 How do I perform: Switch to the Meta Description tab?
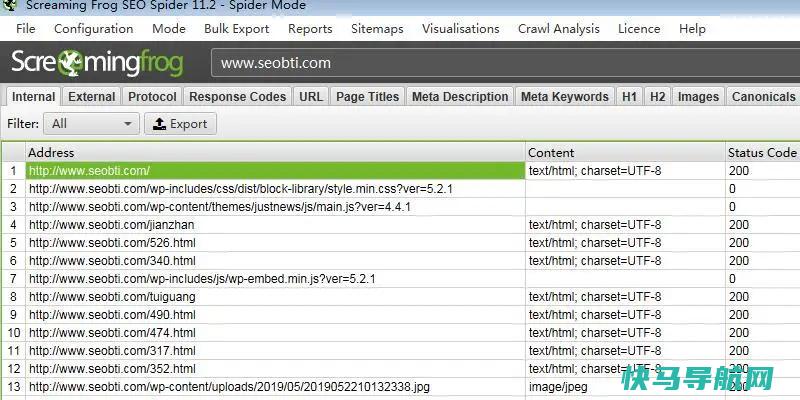[x=460, y=96]
